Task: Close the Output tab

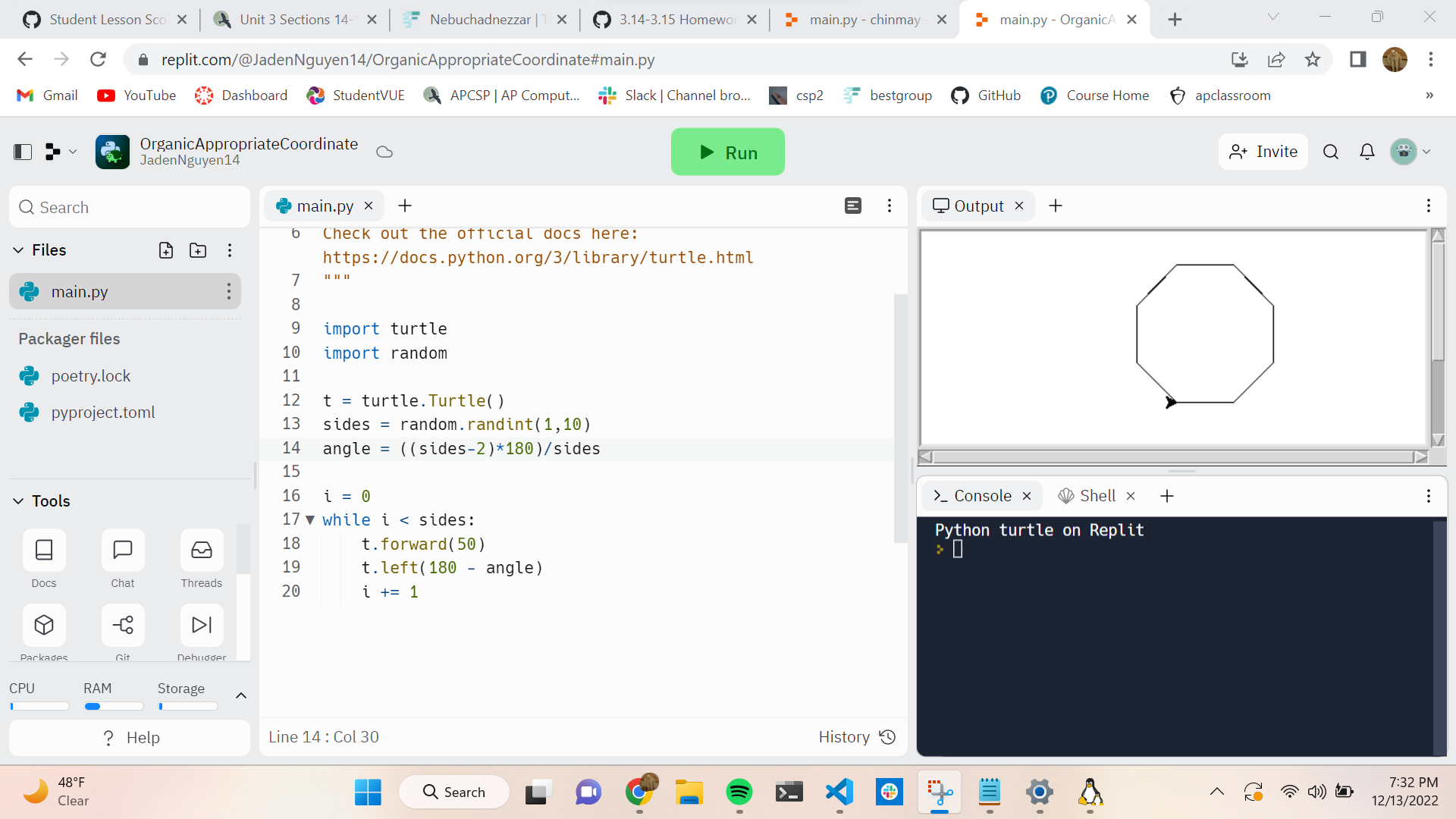Action: [x=1019, y=206]
